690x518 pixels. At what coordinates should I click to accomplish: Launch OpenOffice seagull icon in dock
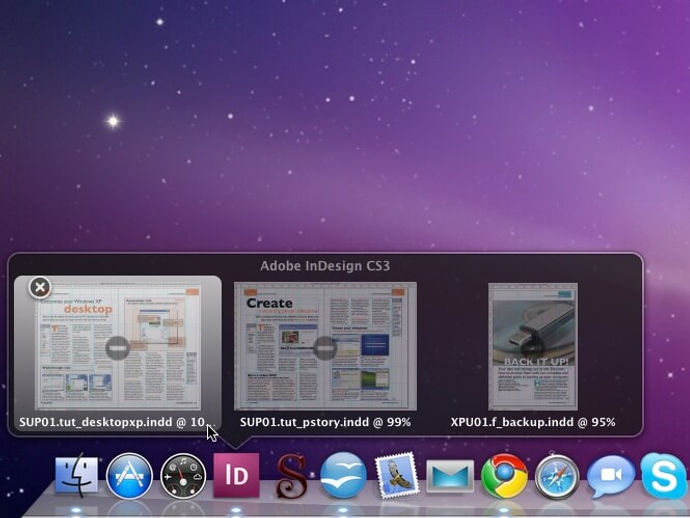(343, 475)
